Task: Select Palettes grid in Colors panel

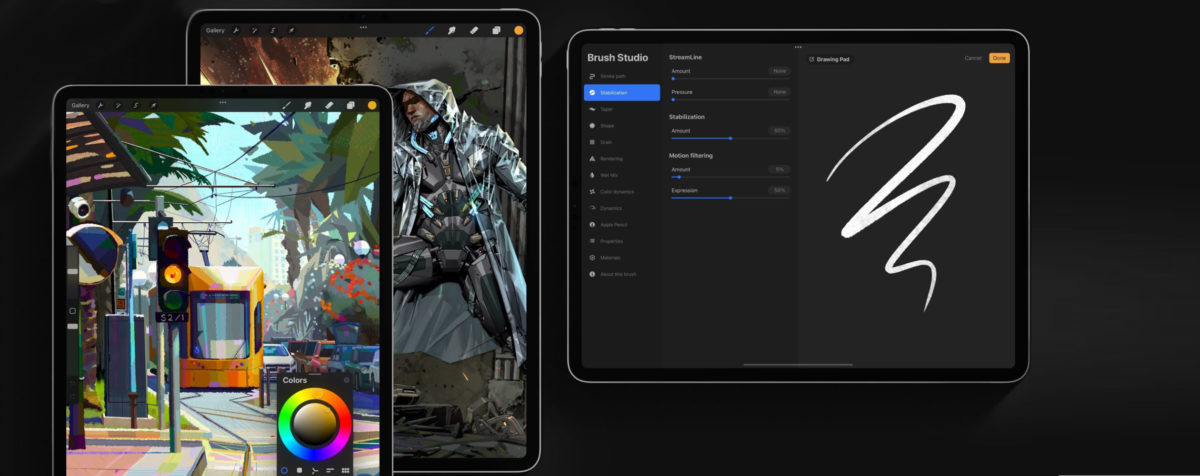Action: 345,470
